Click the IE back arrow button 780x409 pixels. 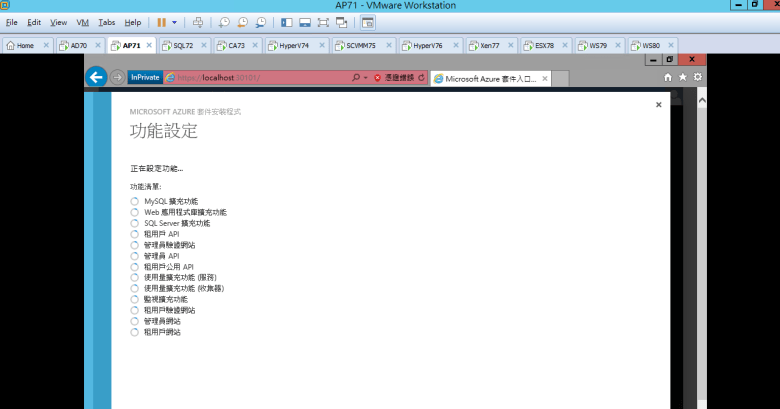[x=96, y=77]
